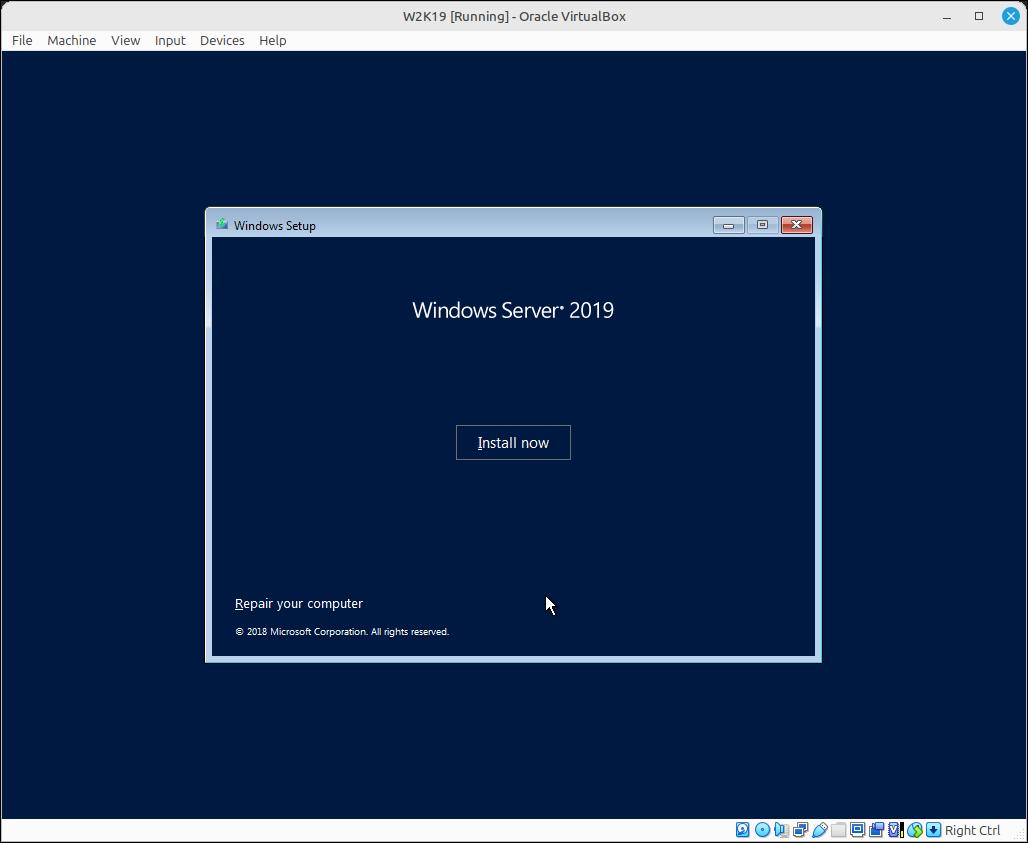The image size is (1028, 843).
Task: Click the keyboard capture arrow icon
Action: click(933, 830)
